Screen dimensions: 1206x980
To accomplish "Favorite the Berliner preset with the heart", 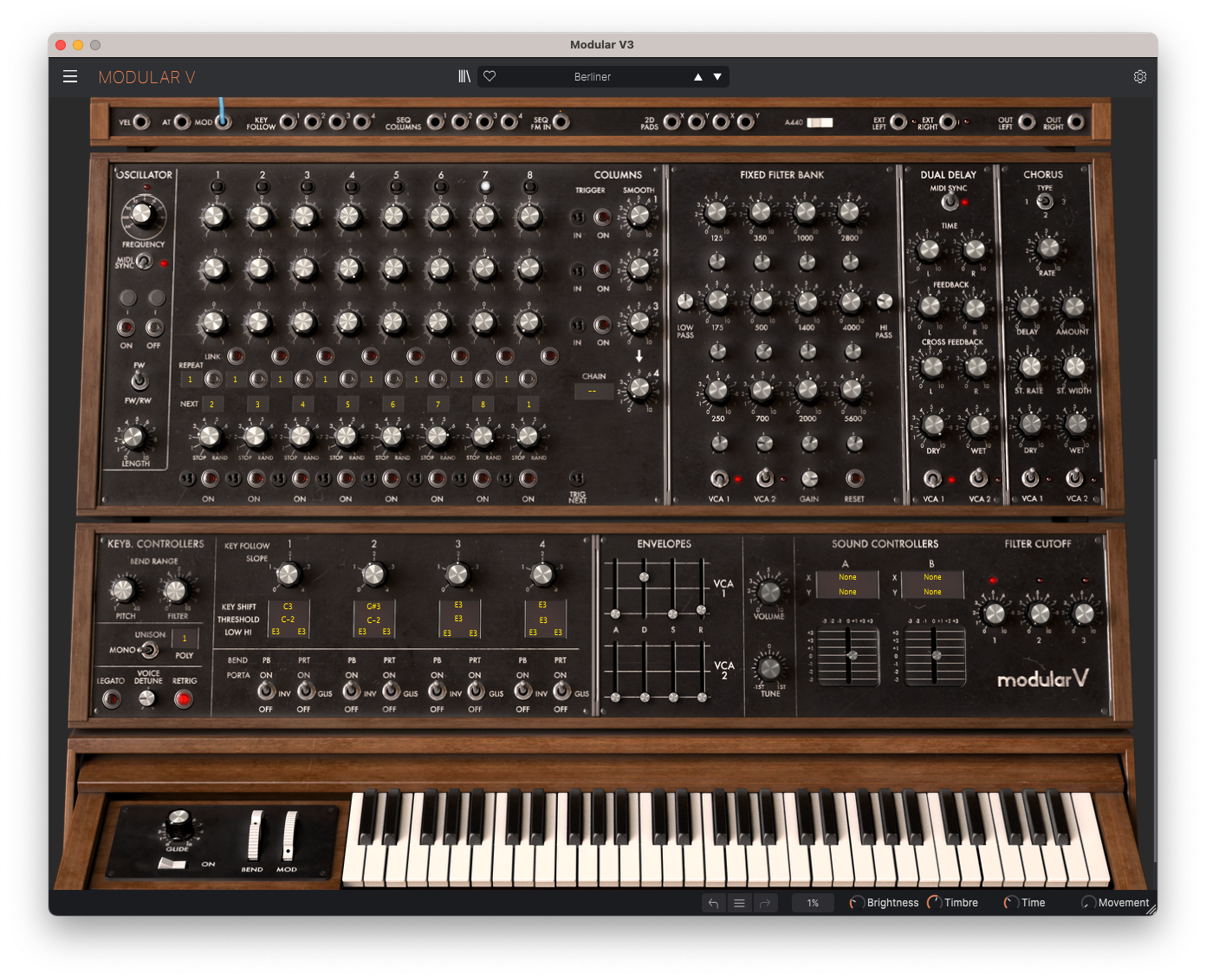I will [x=490, y=76].
